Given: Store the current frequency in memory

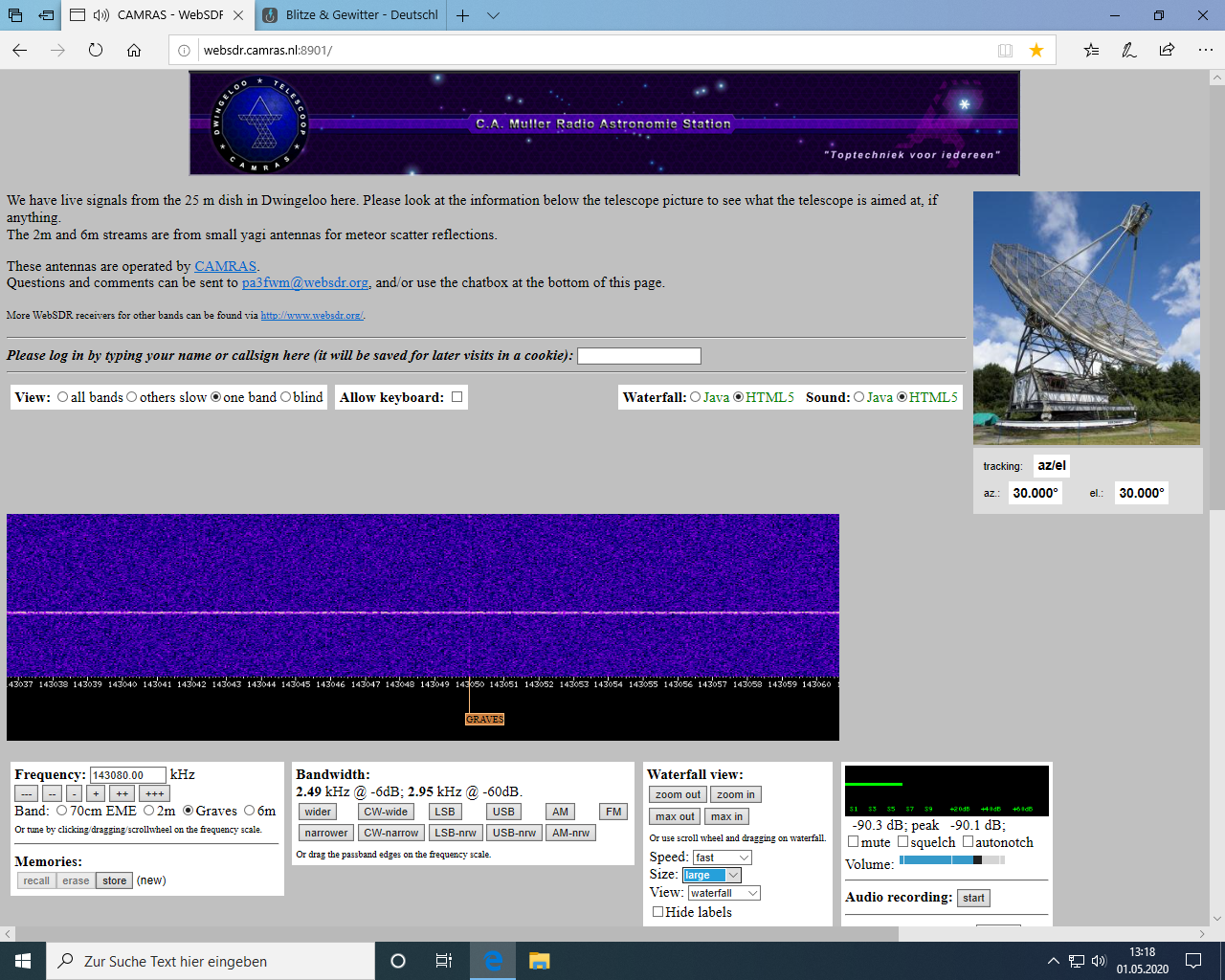Looking at the screenshot, I should click(115, 880).
